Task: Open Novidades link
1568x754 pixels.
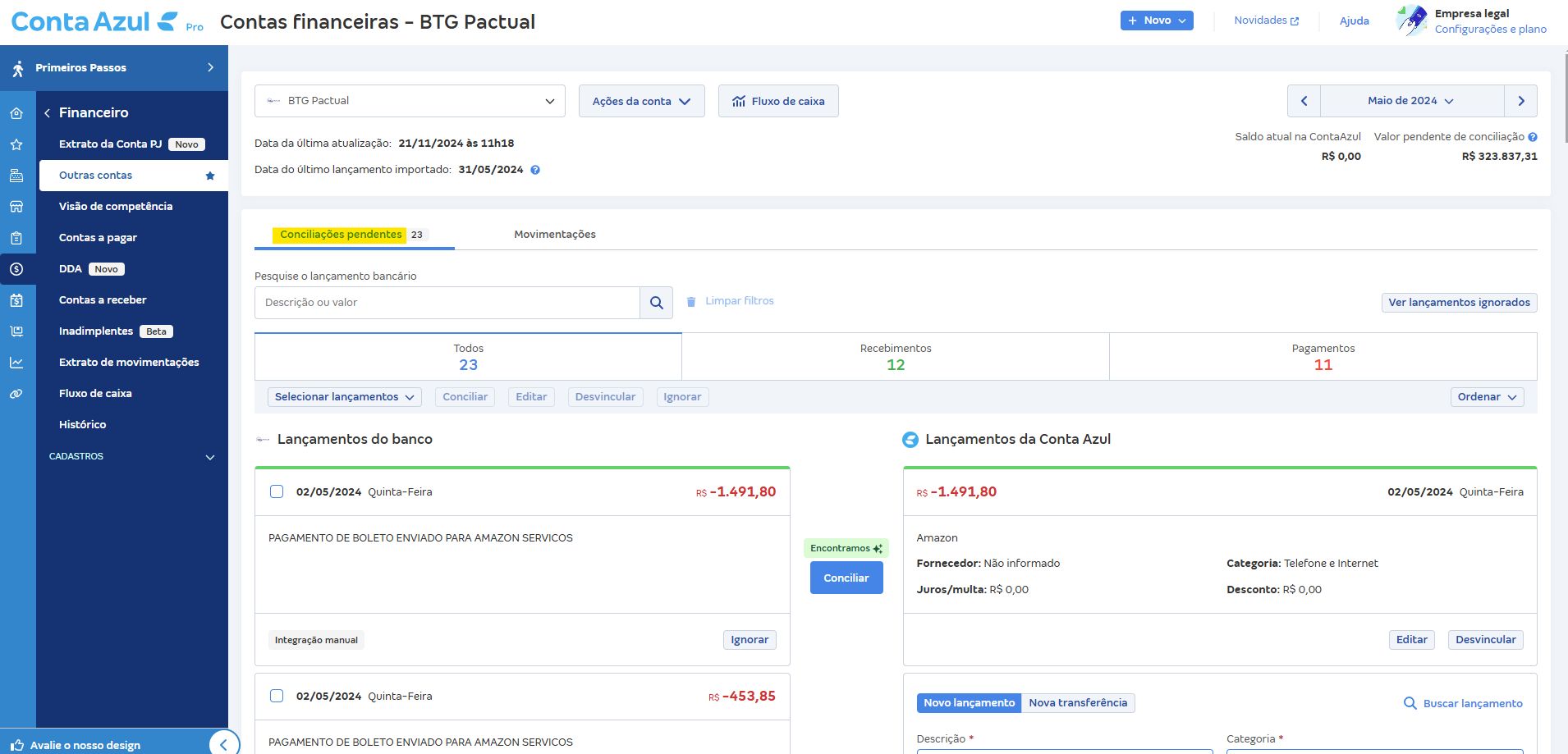Action: [1267, 21]
